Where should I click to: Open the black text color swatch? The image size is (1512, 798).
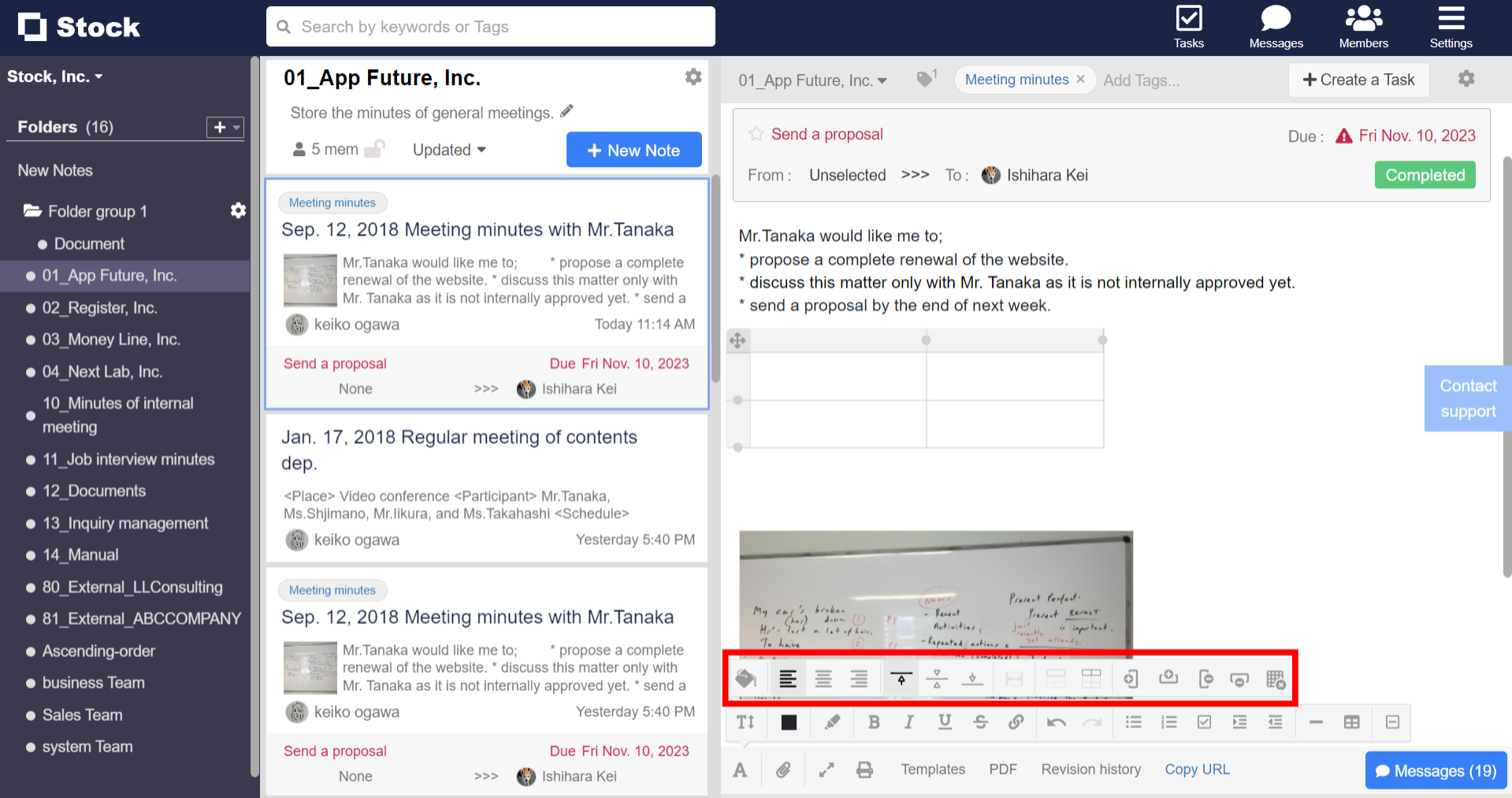point(789,722)
